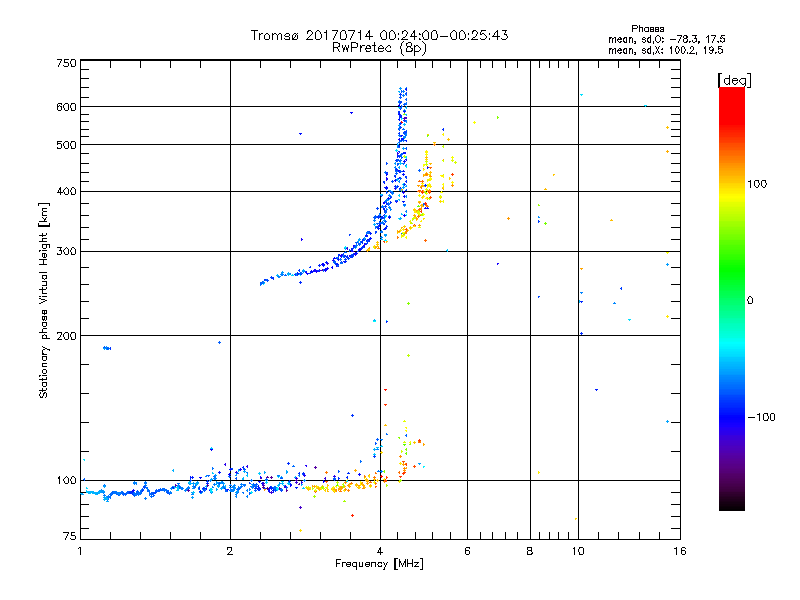Click the x-axis '6' tick label

(467, 551)
